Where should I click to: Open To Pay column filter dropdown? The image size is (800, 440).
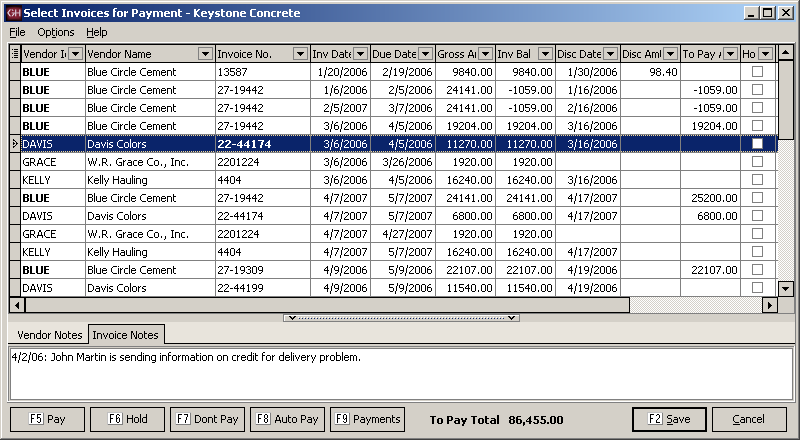coord(730,54)
